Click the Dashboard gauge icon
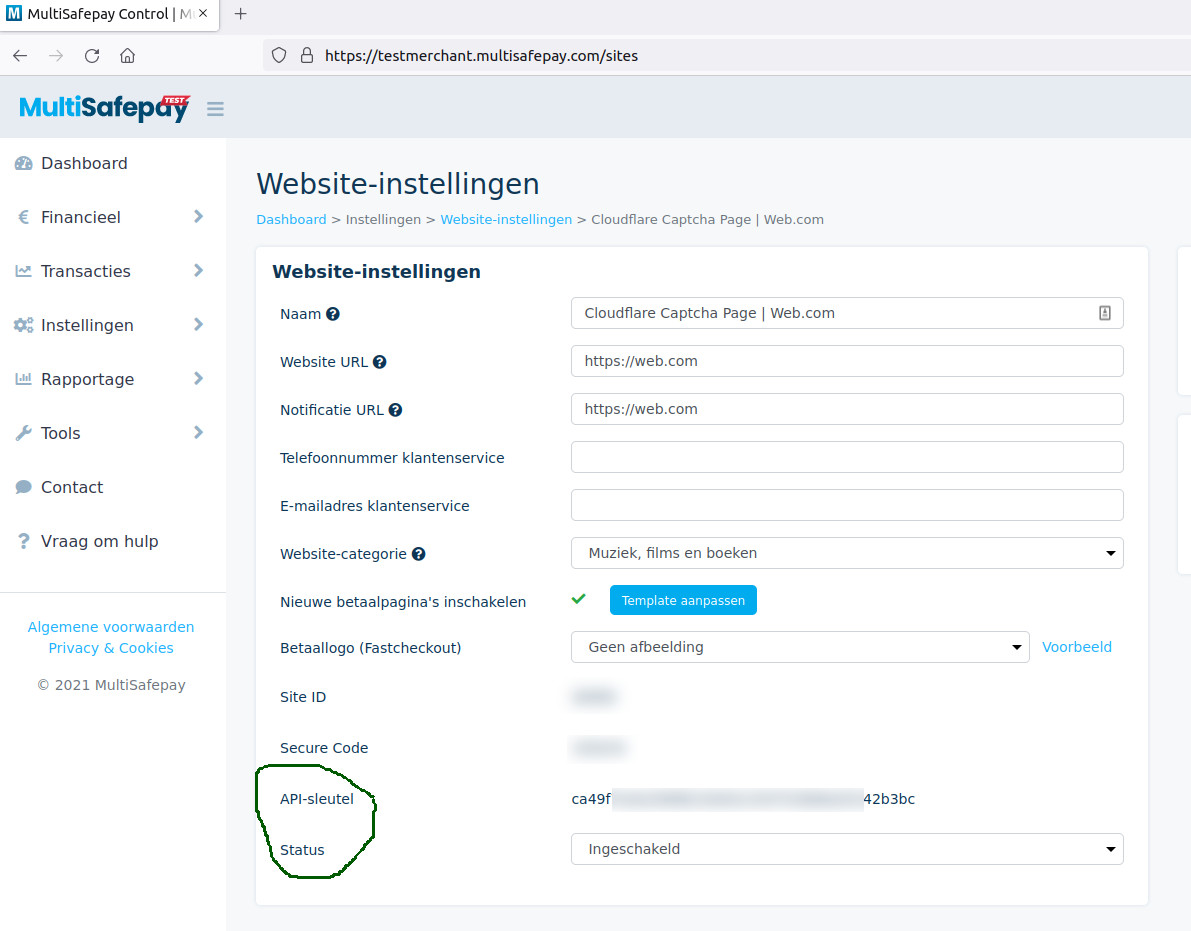Viewport: 1191px width, 931px height. point(24,163)
